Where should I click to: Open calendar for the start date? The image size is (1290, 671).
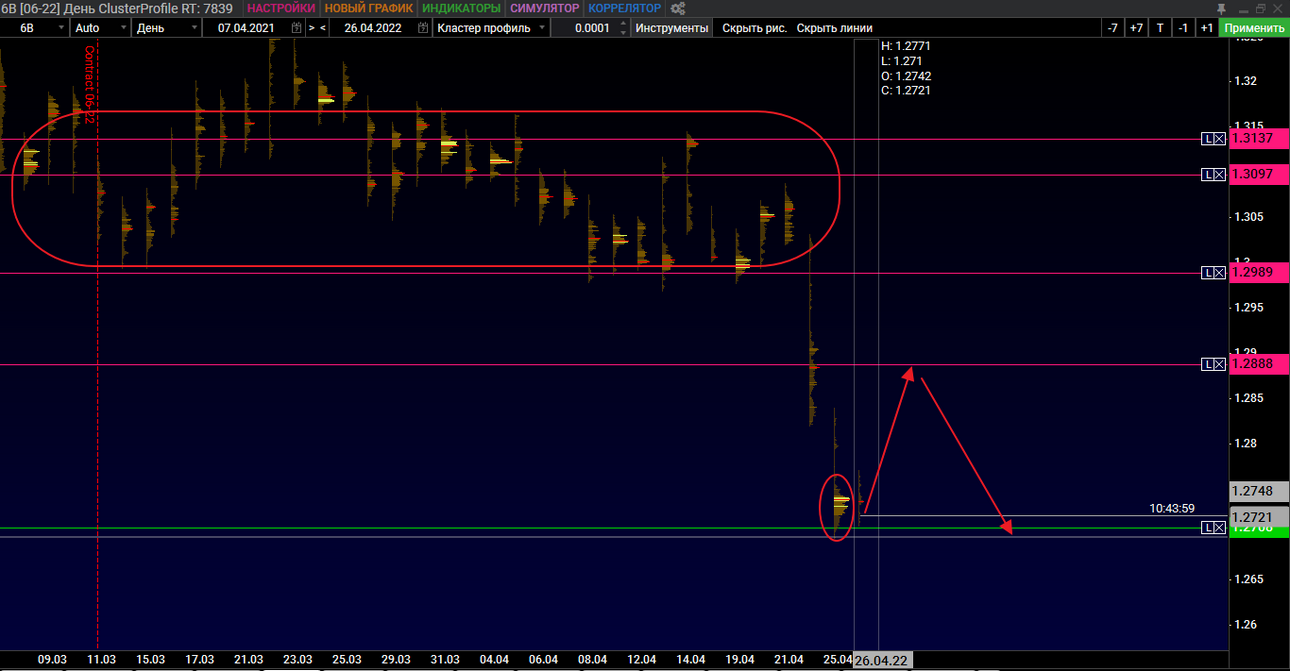296,28
